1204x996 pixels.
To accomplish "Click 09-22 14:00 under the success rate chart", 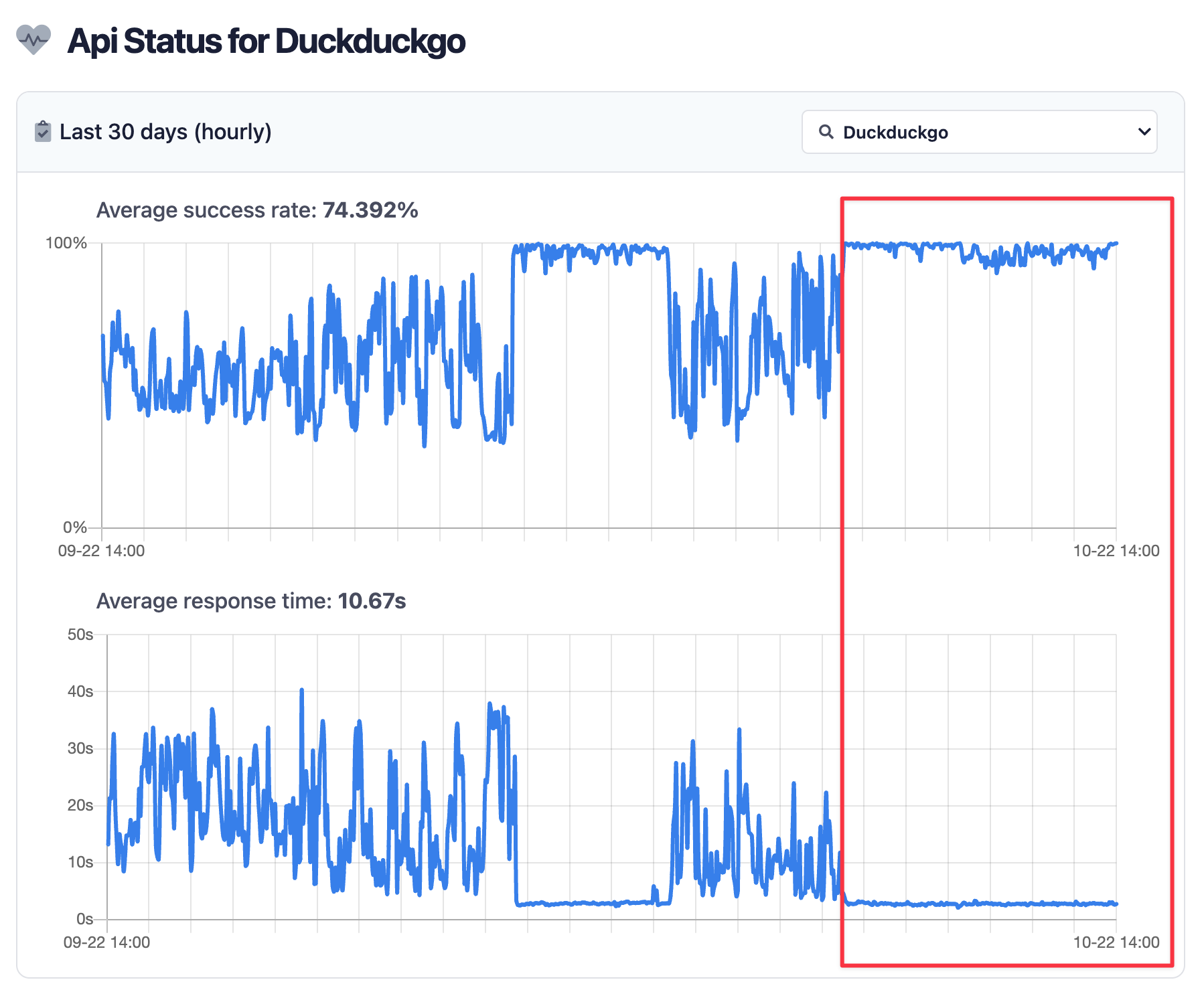I will pyautogui.click(x=101, y=551).
